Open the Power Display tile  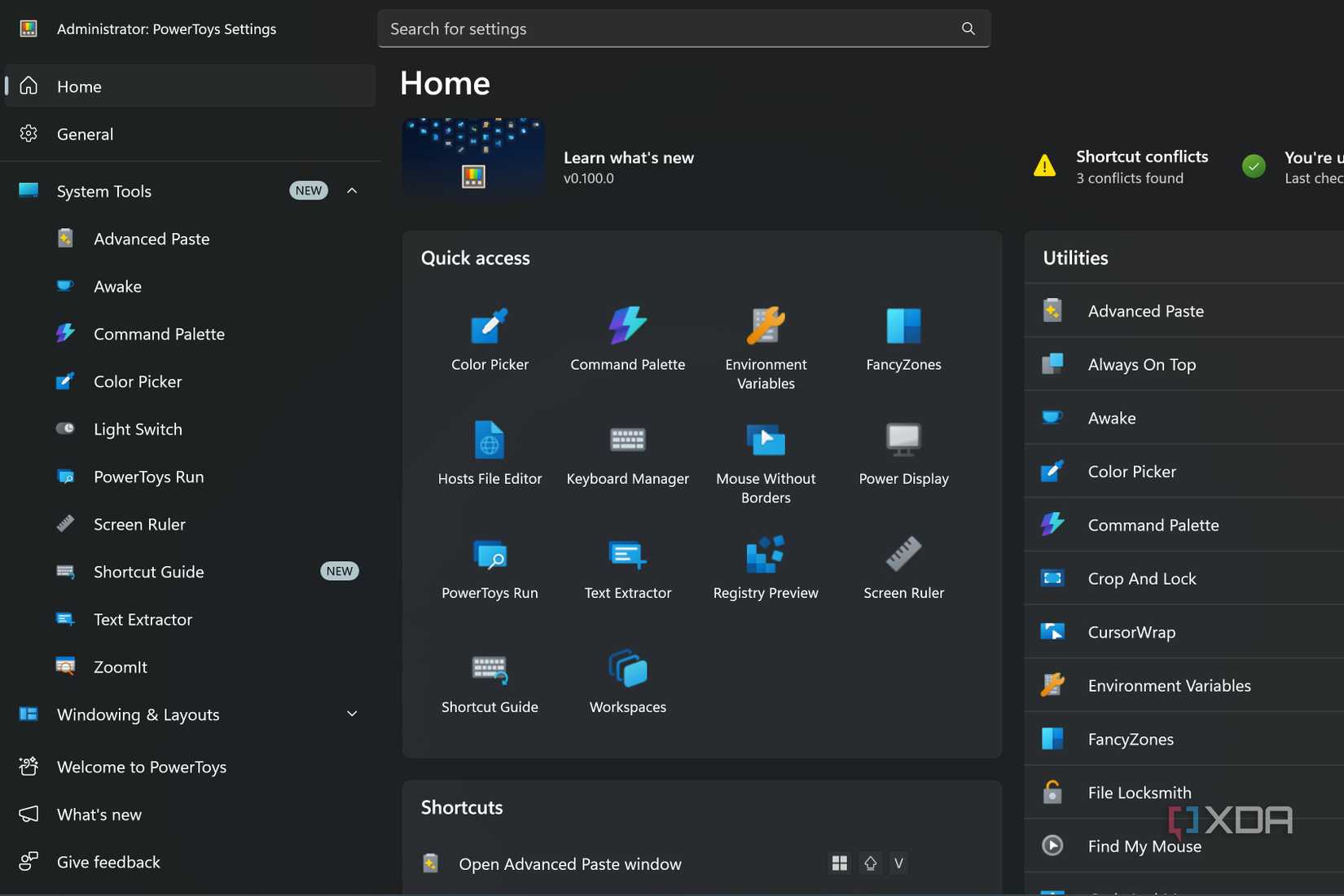903,454
